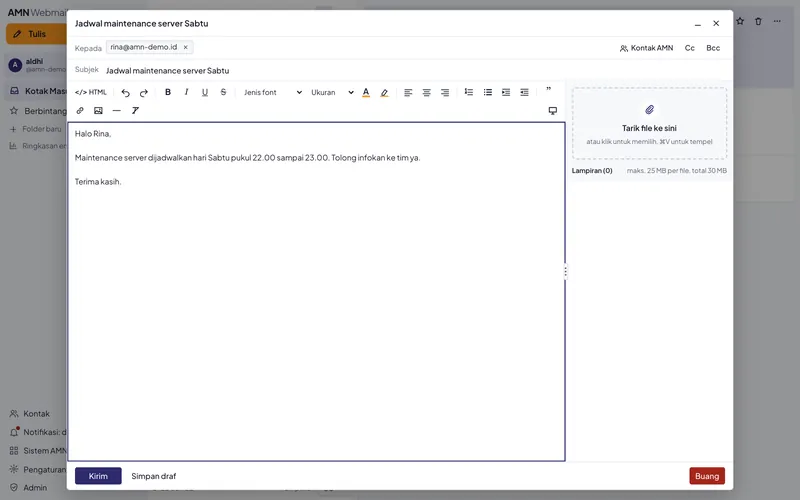This screenshot has width=800, height=500.
Task: Decrease paragraph indent
Action: [524, 92]
